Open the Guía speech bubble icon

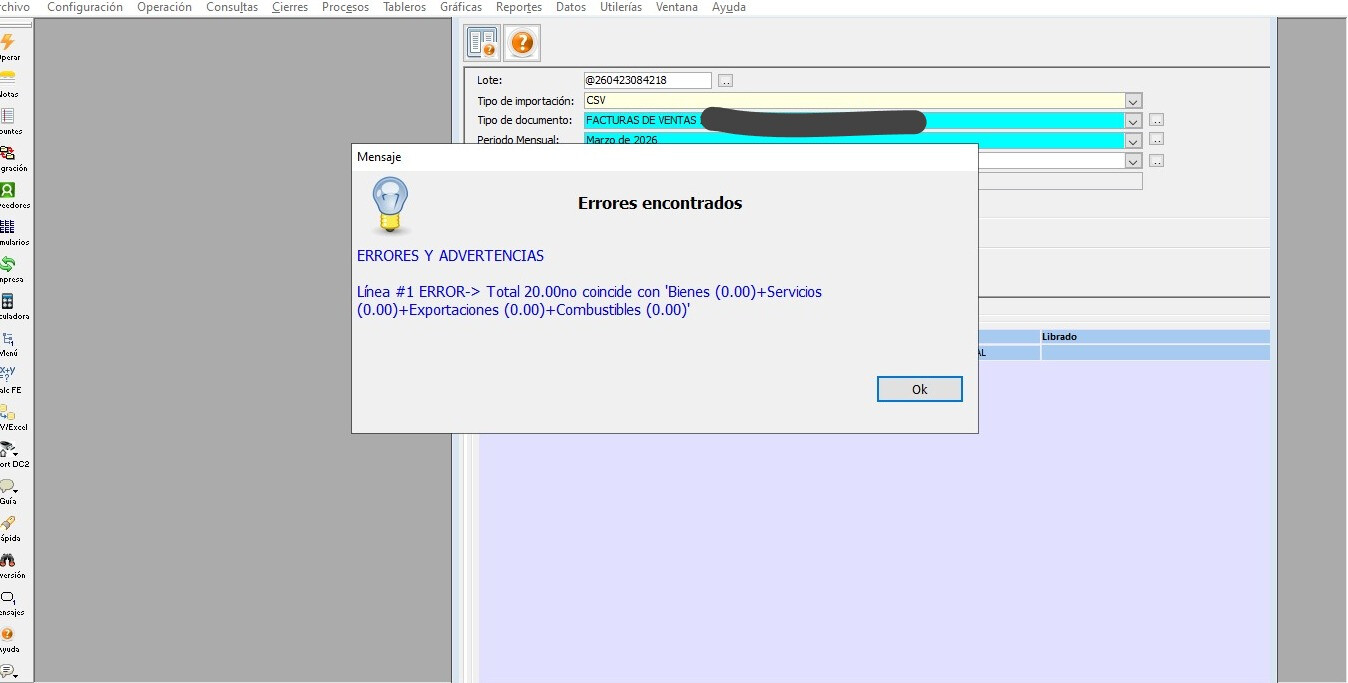click(x=8, y=486)
